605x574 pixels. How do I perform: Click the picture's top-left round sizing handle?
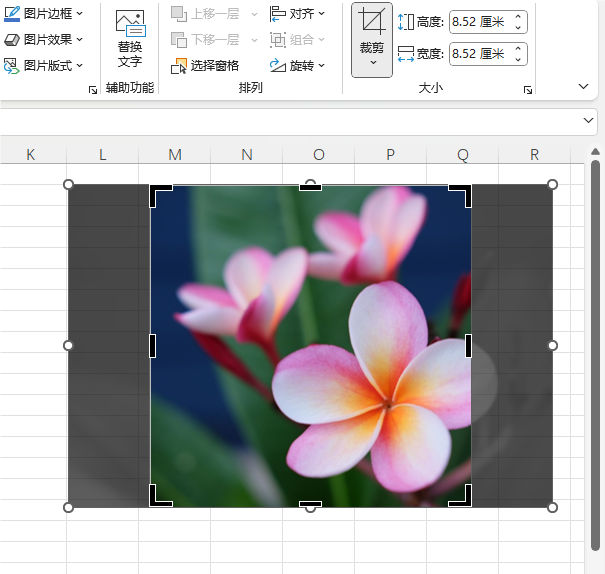coord(68,184)
